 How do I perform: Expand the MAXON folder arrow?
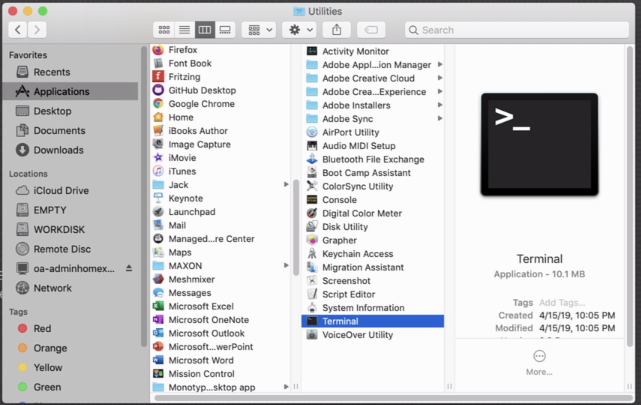click(x=286, y=265)
